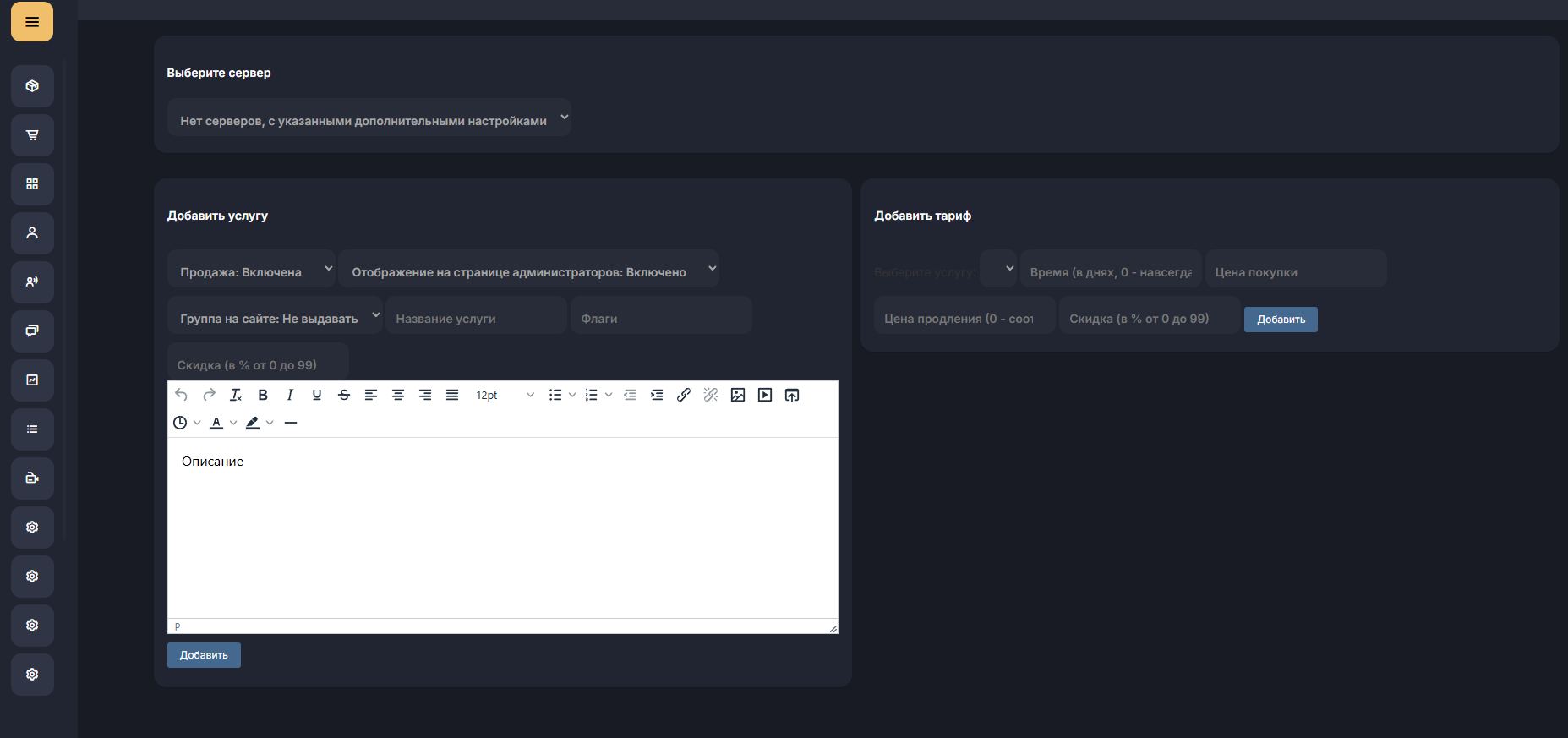1568x738 pixels.
Task: Open the 12pt font size dropdown
Action: click(505, 395)
